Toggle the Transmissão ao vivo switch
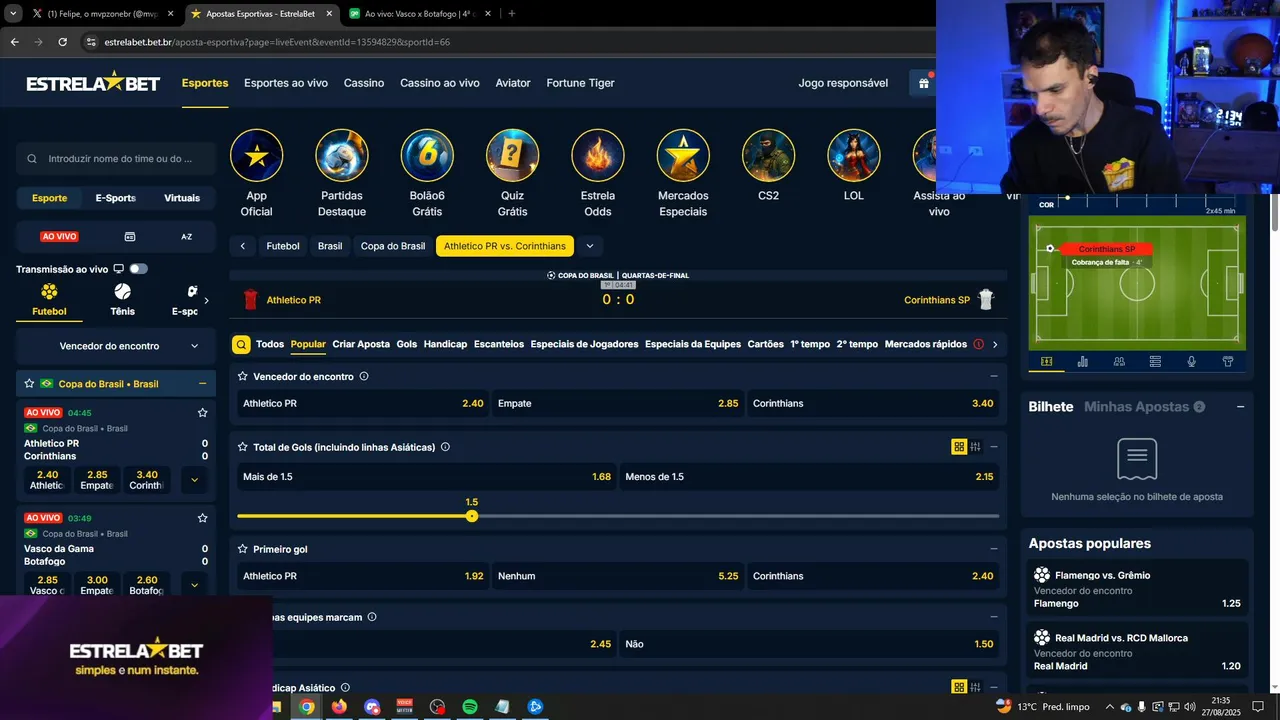 tap(138, 269)
